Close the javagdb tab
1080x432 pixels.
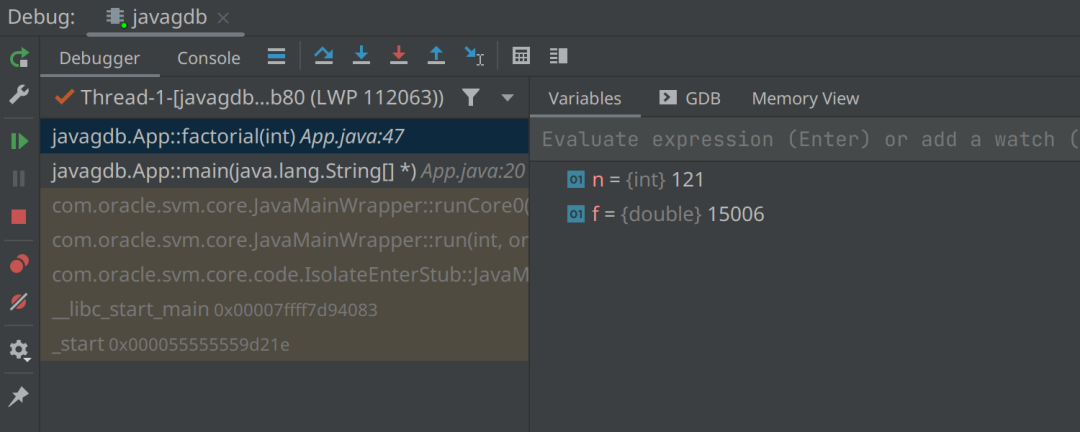click(223, 19)
